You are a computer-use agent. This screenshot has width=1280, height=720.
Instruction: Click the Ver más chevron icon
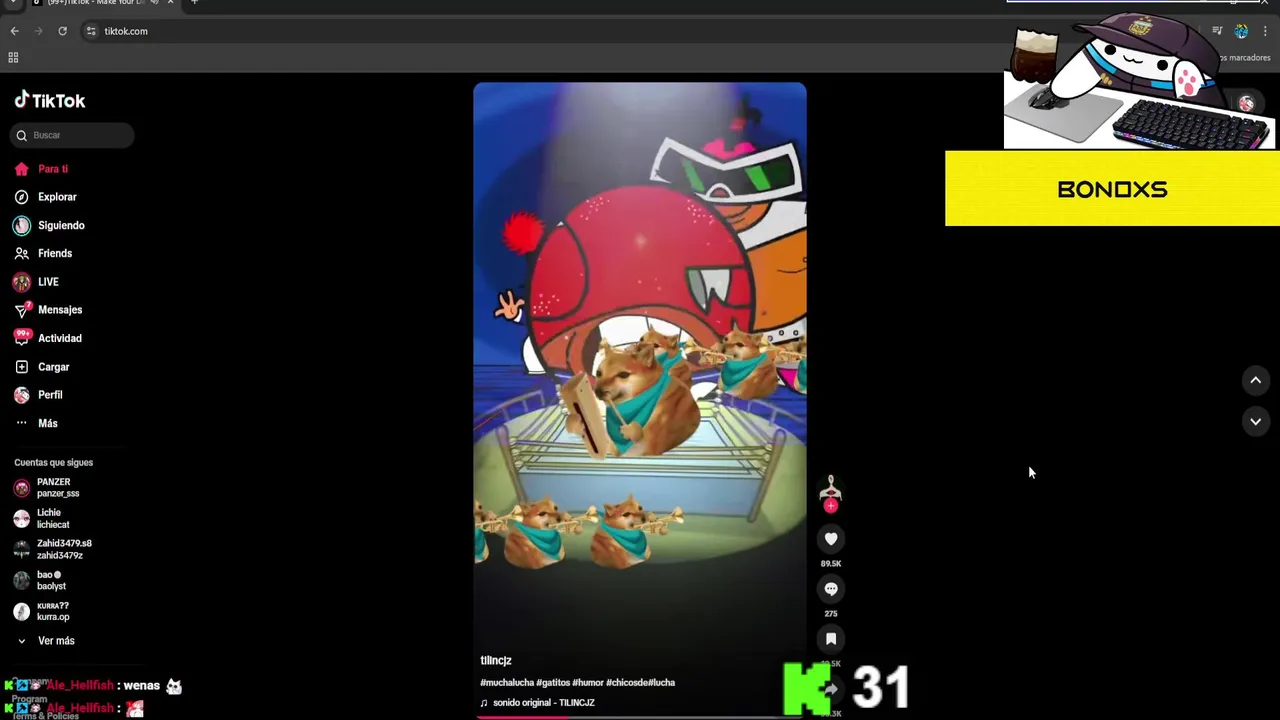coord(22,641)
